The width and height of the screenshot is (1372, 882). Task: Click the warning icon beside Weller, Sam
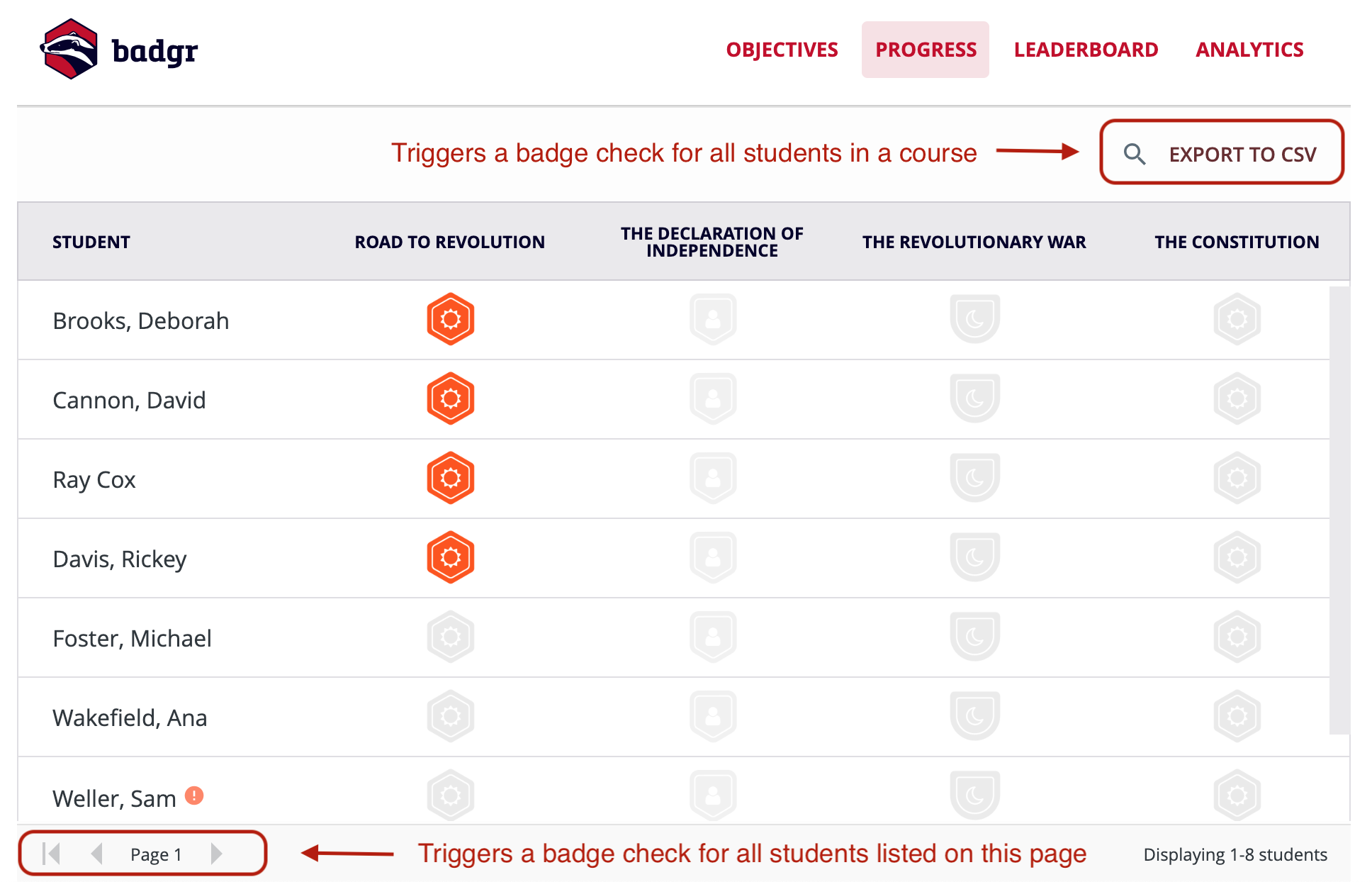(194, 796)
